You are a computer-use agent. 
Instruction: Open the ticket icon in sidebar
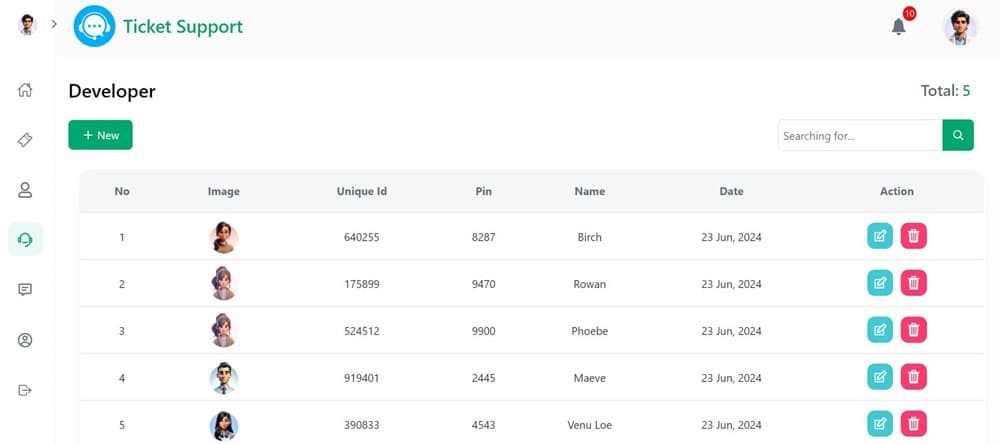pos(25,140)
